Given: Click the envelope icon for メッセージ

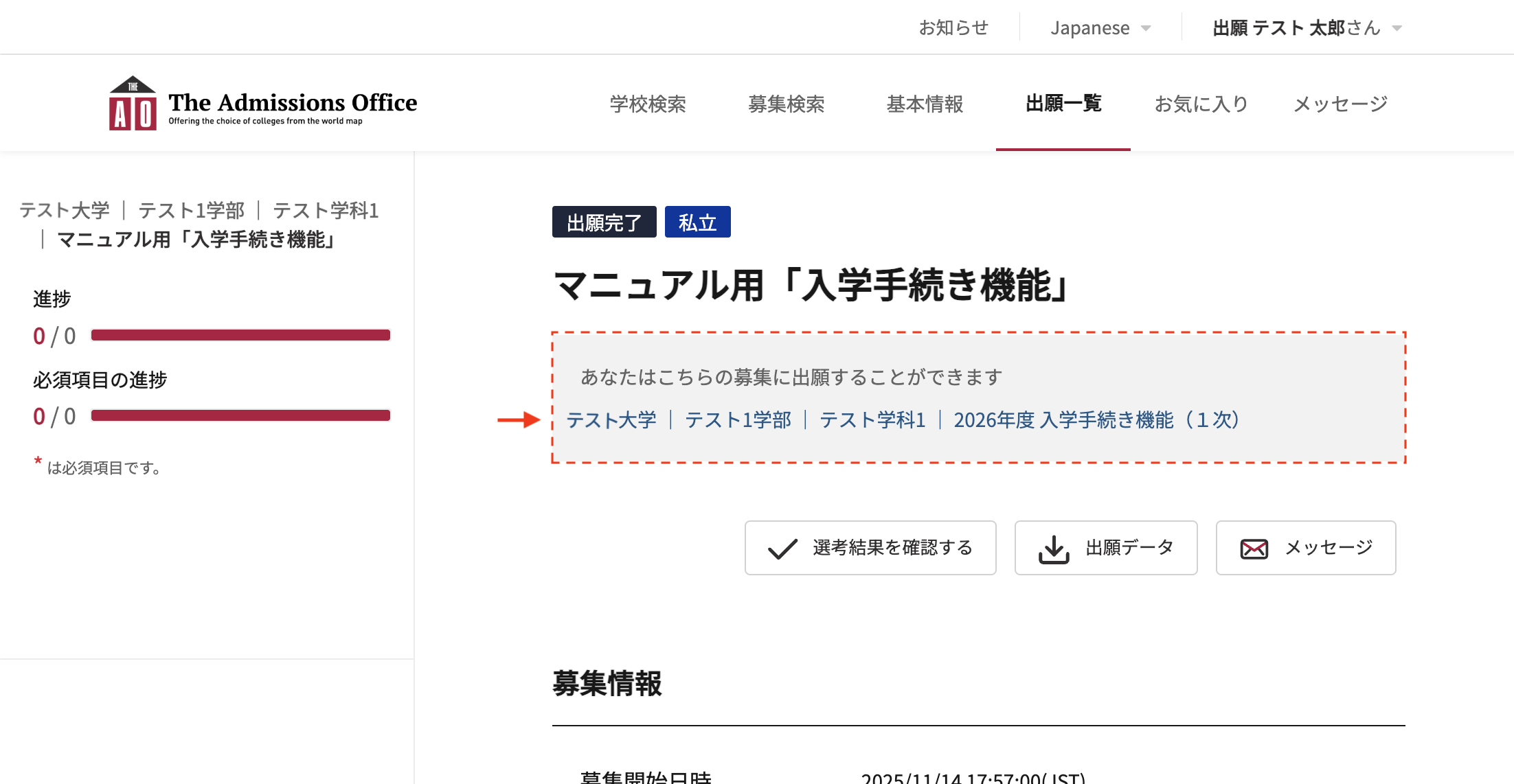Looking at the screenshot, I should (1254, 549).
